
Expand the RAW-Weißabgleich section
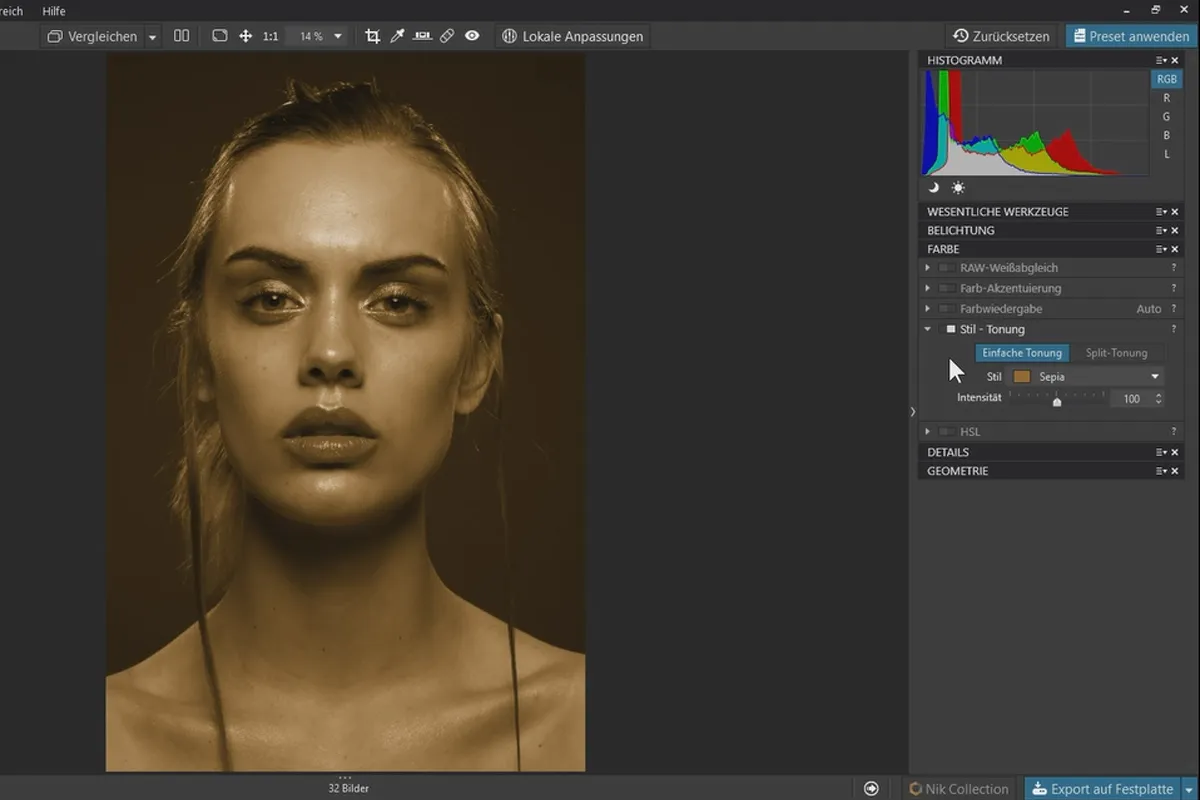point(928,268)
